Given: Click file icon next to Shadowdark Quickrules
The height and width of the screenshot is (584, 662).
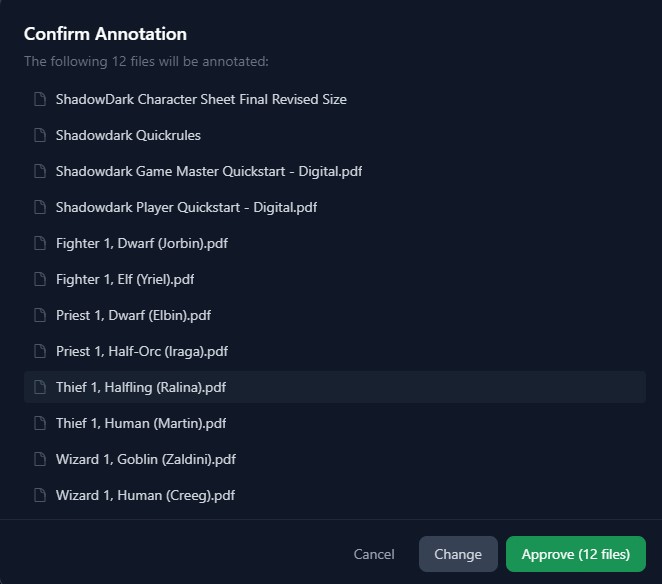Looking at the screenshot, I should [x=40, y=135].
